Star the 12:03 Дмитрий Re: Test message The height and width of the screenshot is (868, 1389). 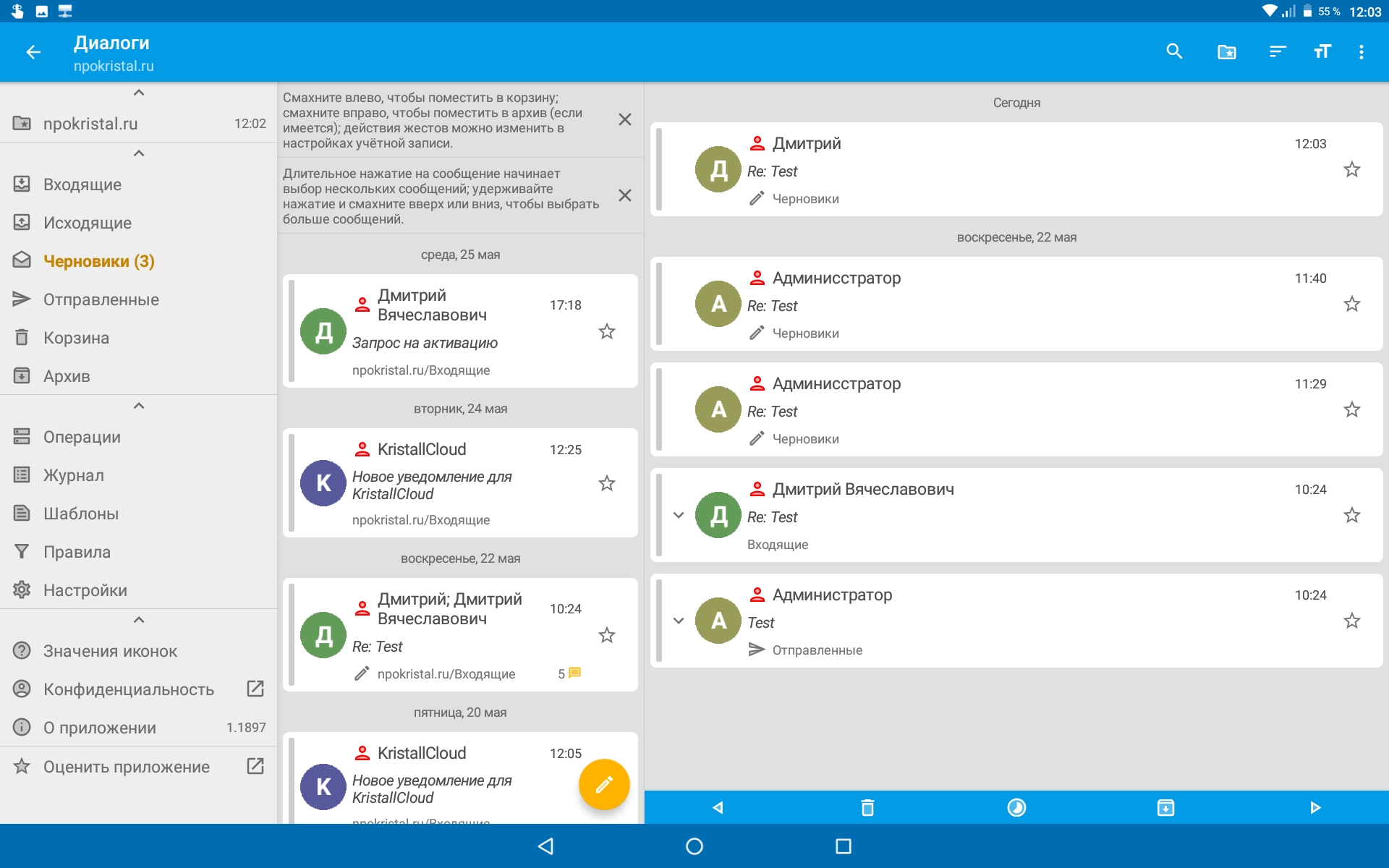(x=1351, y=170)
